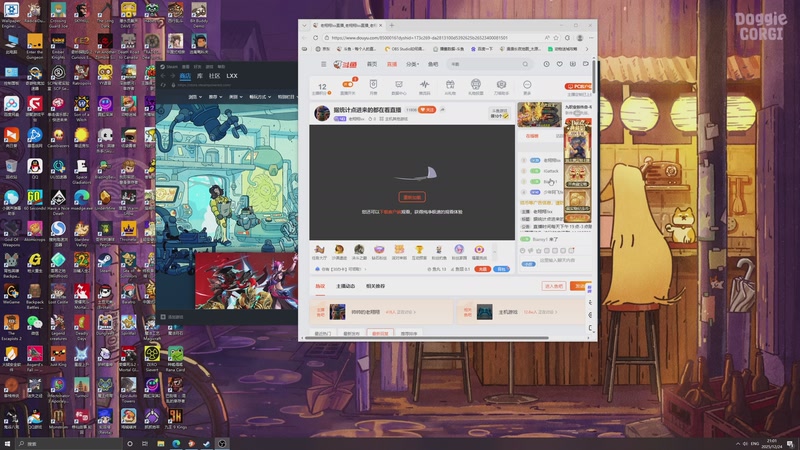Open Steam store 浏览 dropdown
This screenshot has height=450, width=800.
pos(195,96)
